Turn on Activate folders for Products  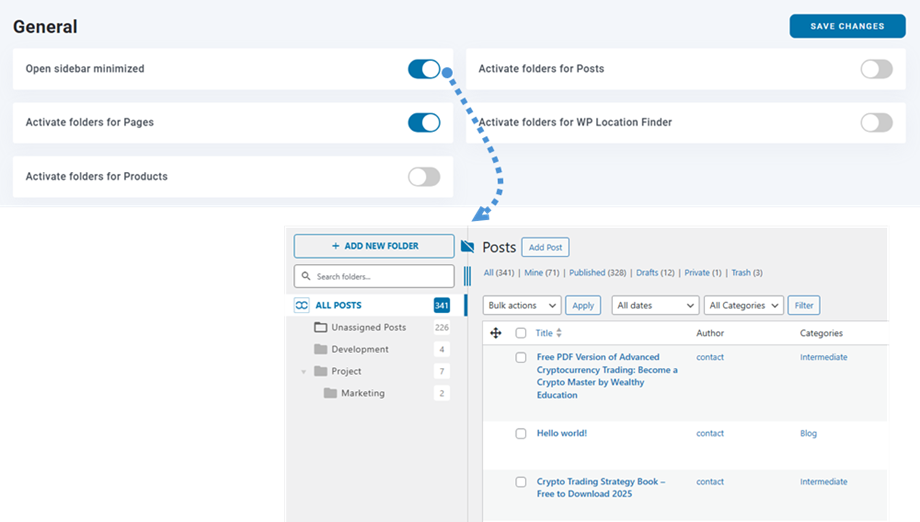click(424, 177)
